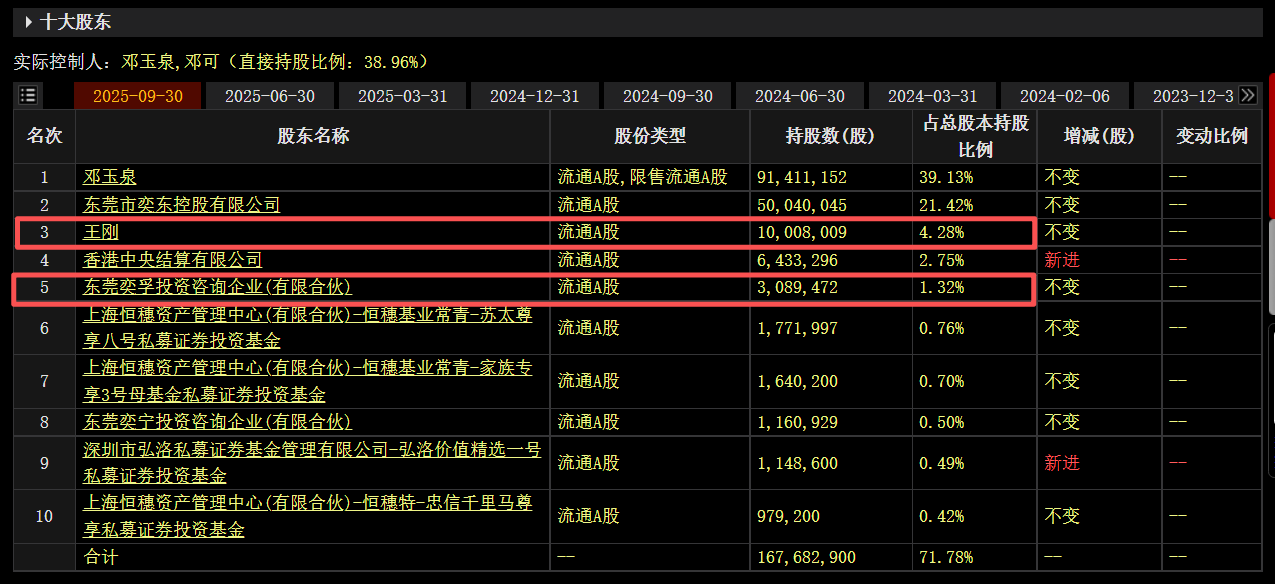Screen dimensions: 1275x584
Task: Click 流通A股,限售流通A股 share type cell
Action: pyautogui.click(x=642, y=178)
